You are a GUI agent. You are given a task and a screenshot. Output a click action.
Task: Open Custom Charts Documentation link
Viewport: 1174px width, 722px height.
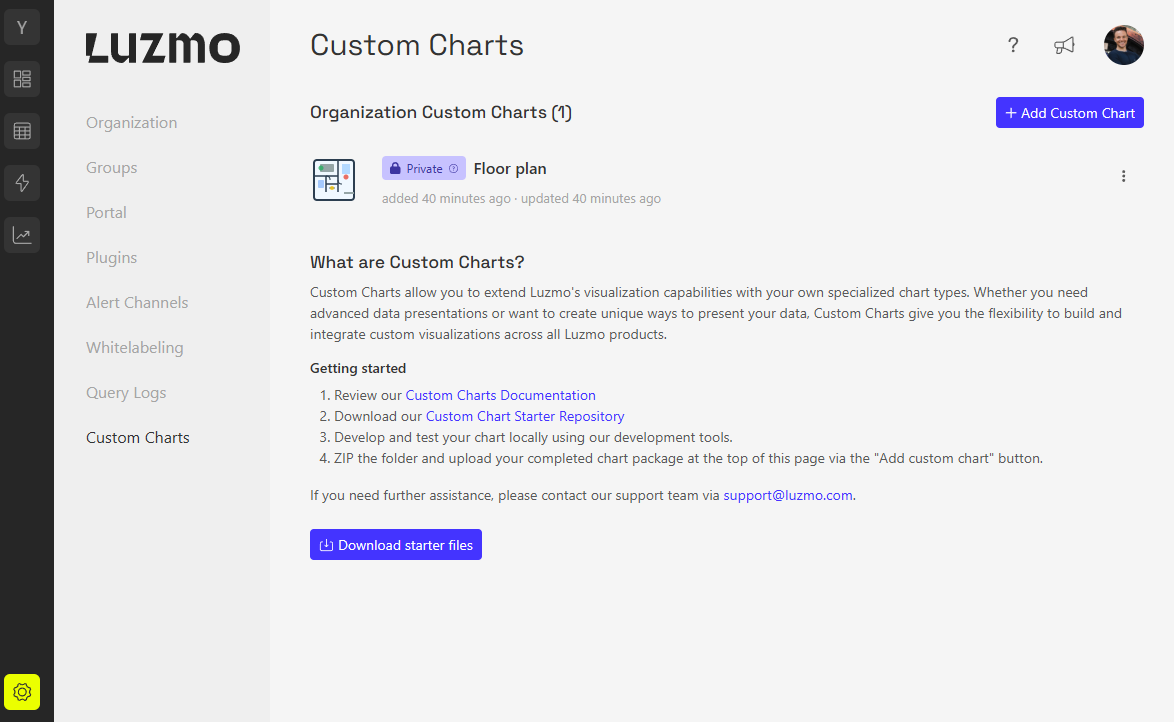coord(500,395)
